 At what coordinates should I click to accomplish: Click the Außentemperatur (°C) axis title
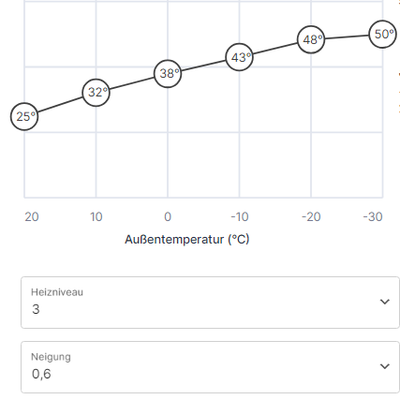(x=187, y=239)
